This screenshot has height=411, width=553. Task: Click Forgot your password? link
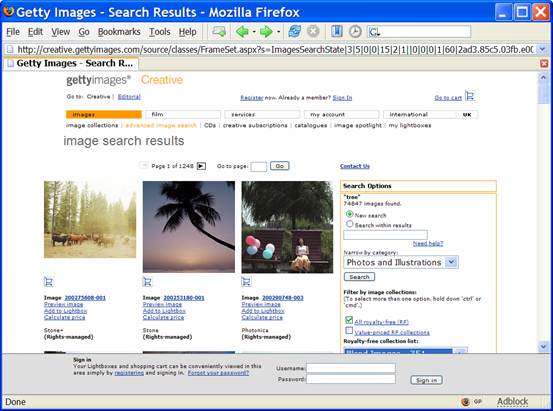218,373
